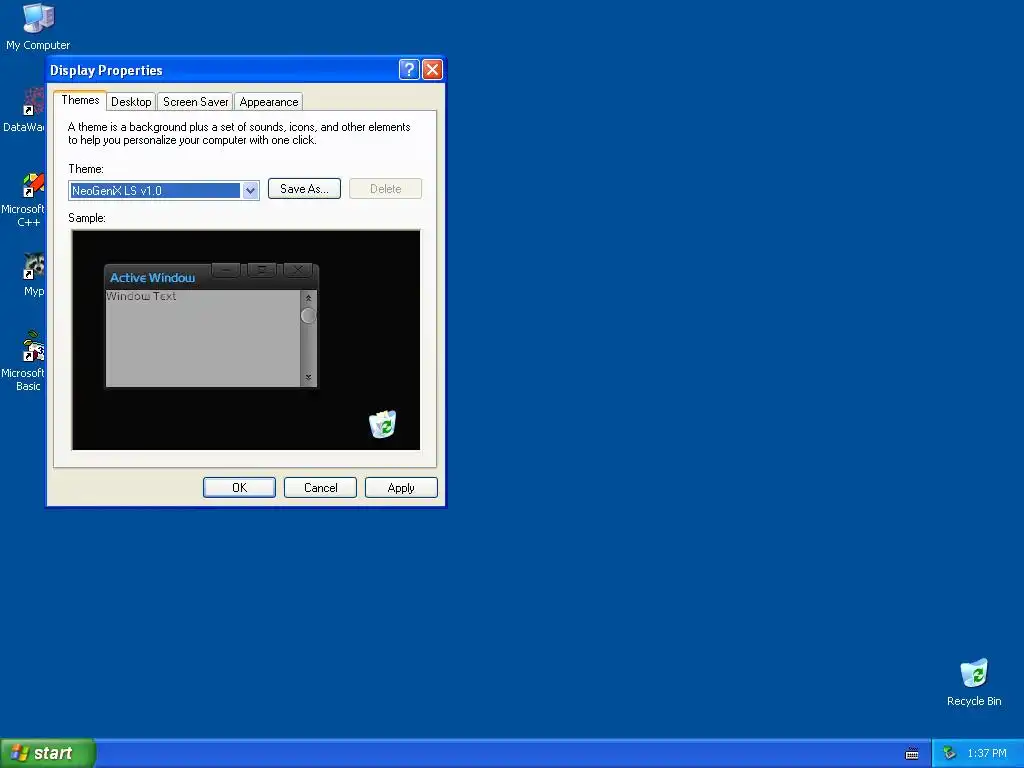The height and width of the screenshot is (768, 1024).
Task: Click the Recycle Bin in the theme sample
Action: 383,424
